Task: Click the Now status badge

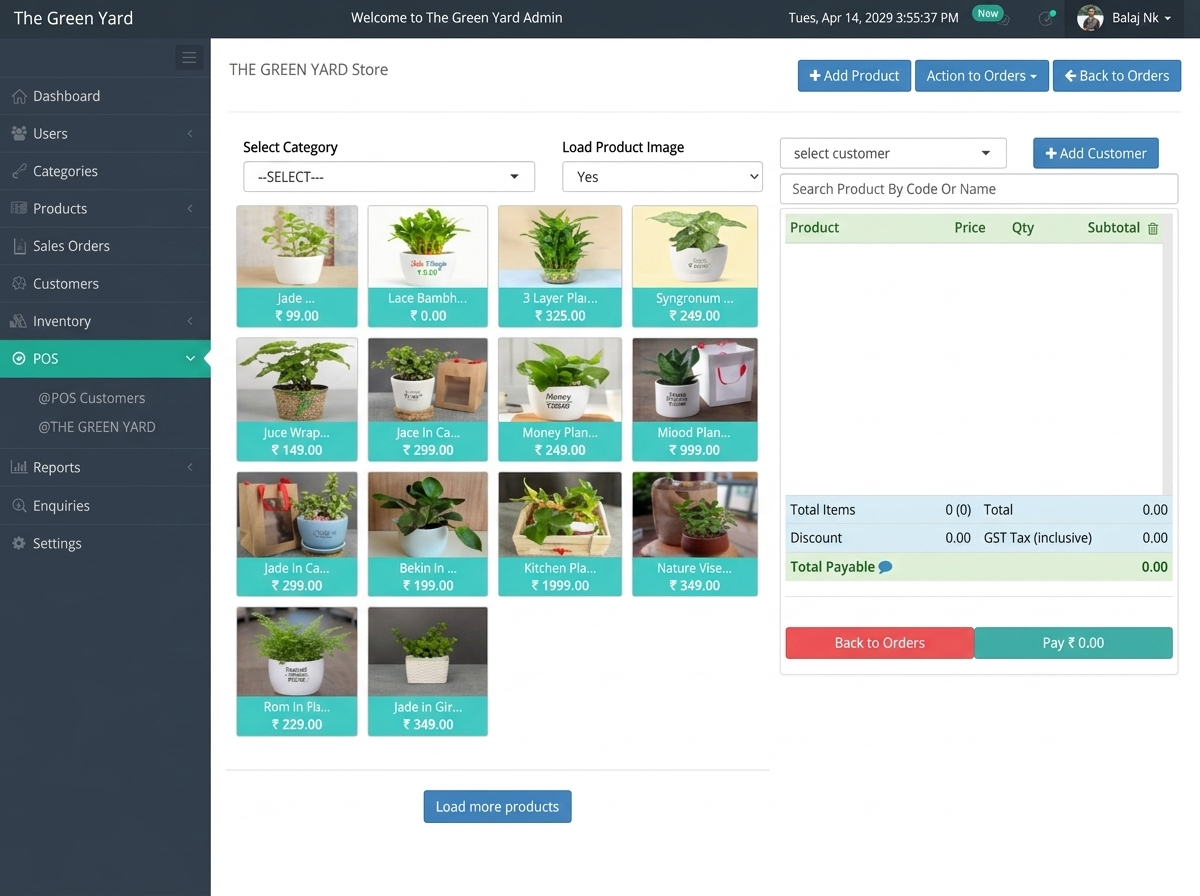Action: (x=988, y=14)
